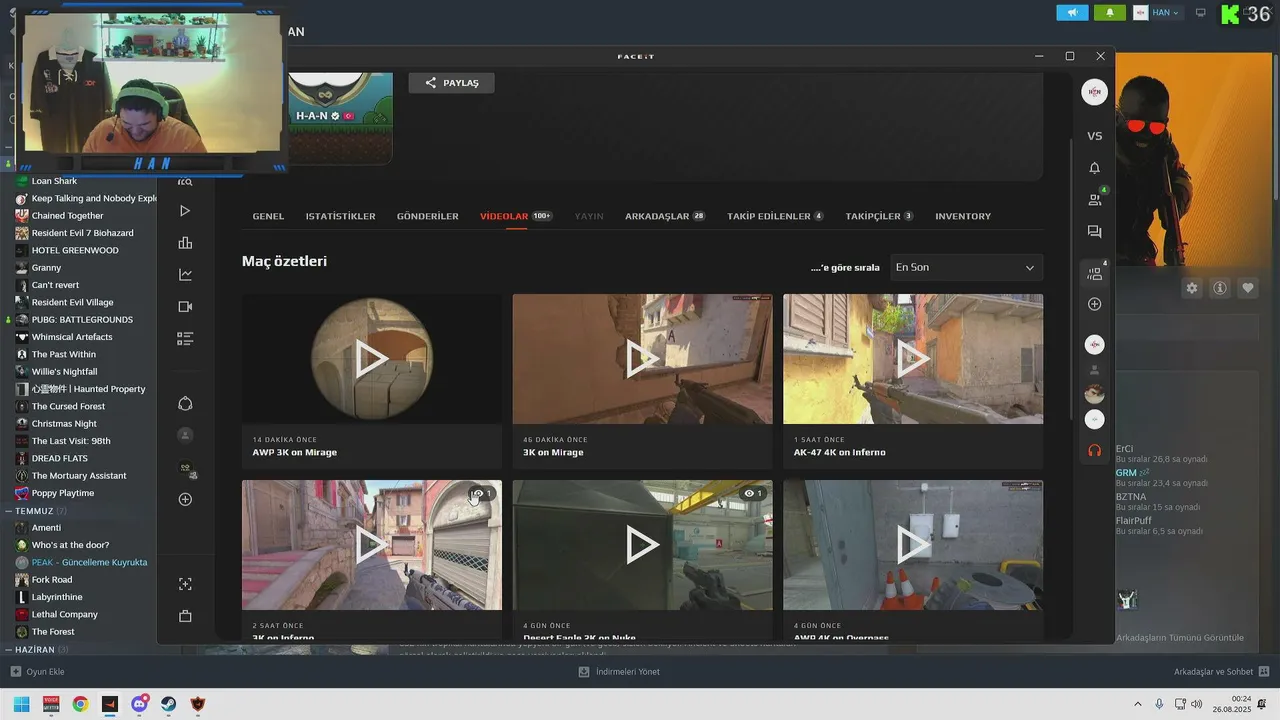Select the VİDEOLAR tab
The image size is (1280, 720).
(516, 216)
